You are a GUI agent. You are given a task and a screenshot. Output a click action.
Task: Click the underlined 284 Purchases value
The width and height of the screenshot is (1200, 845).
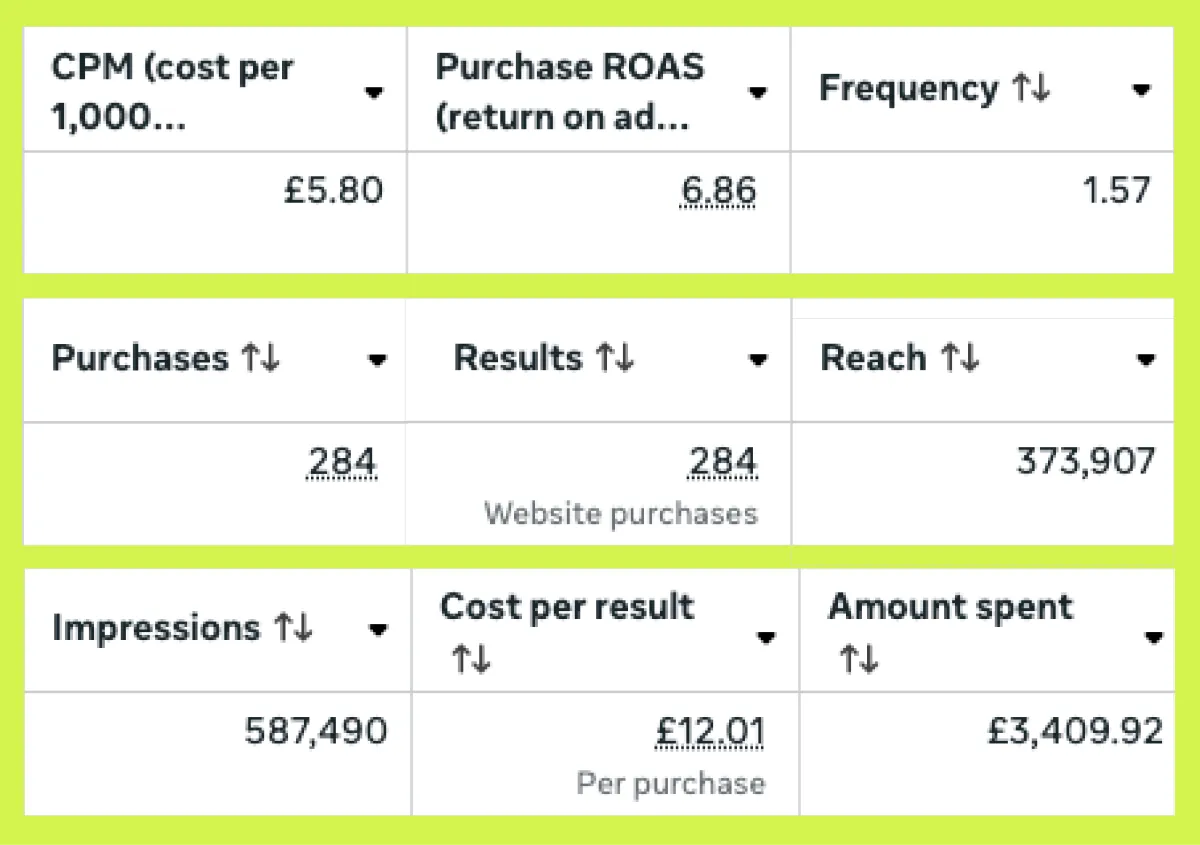[x=342, y=462]
